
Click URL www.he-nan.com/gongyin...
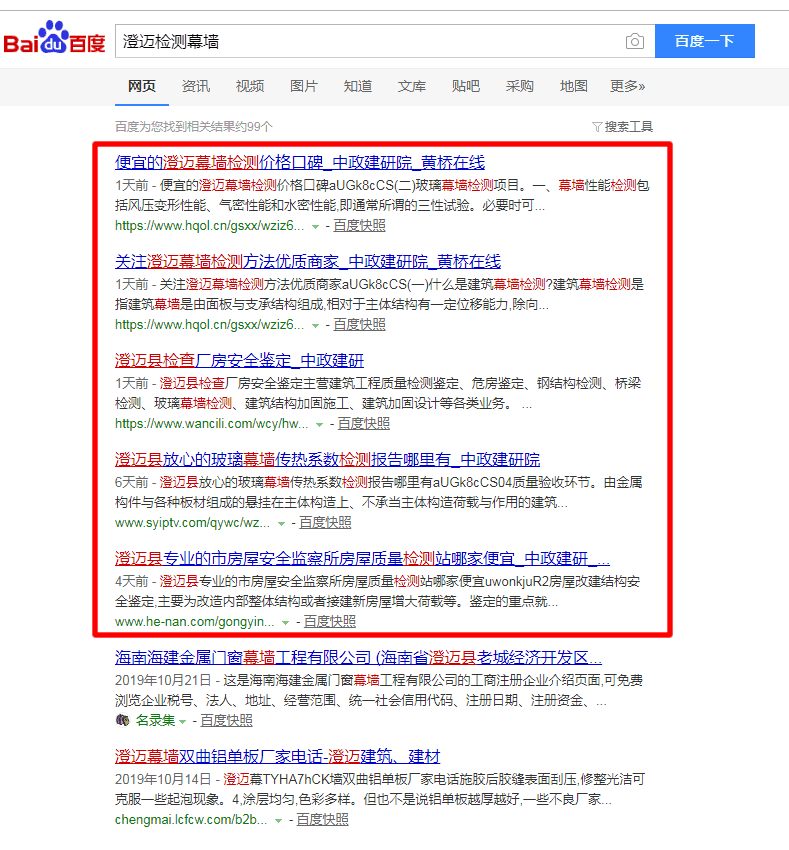[194, 622]
